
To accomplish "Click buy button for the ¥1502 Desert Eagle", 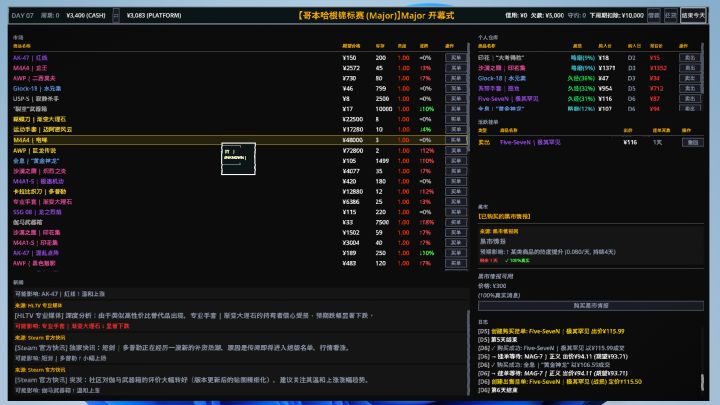I will (x=456, y=232).
